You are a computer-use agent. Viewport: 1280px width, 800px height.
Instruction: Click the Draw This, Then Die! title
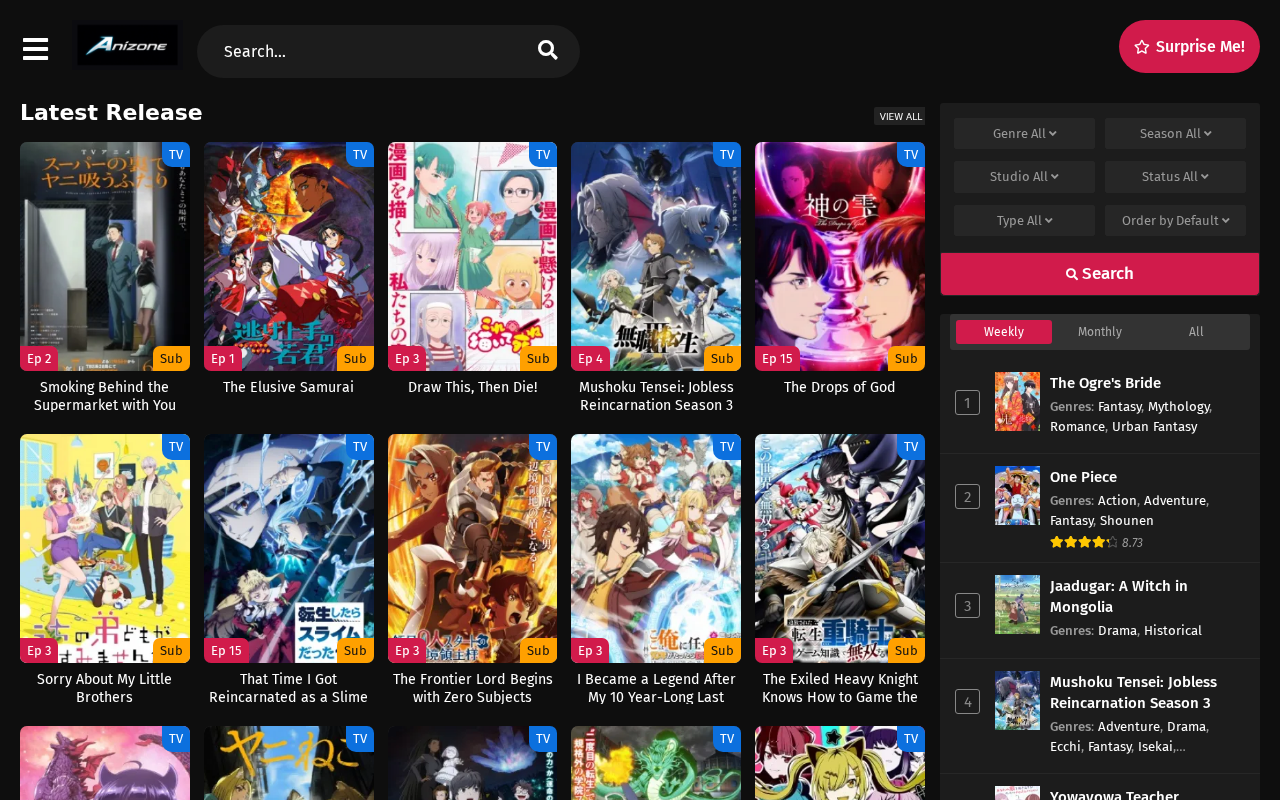tap(472, 387)
